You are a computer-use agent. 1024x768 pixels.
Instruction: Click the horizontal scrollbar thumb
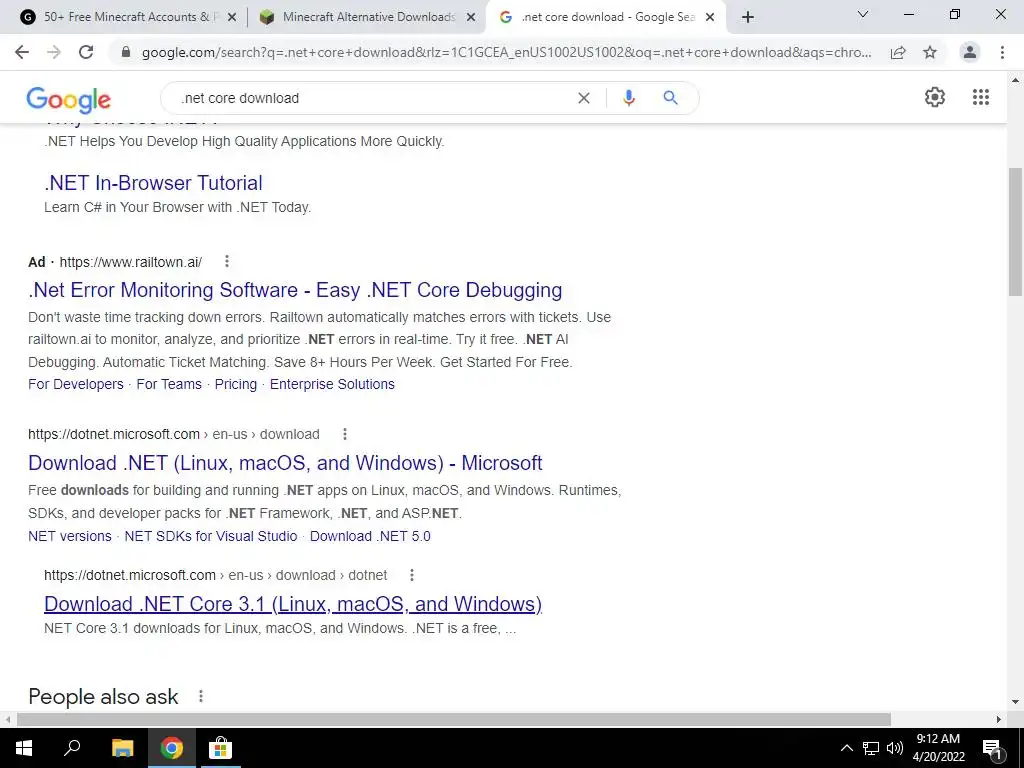[454, 719]
